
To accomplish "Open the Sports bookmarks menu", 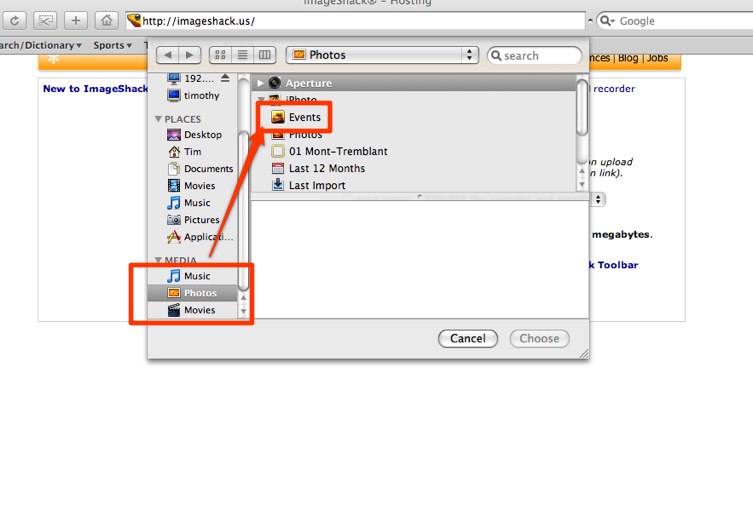I will coord(112,45).
